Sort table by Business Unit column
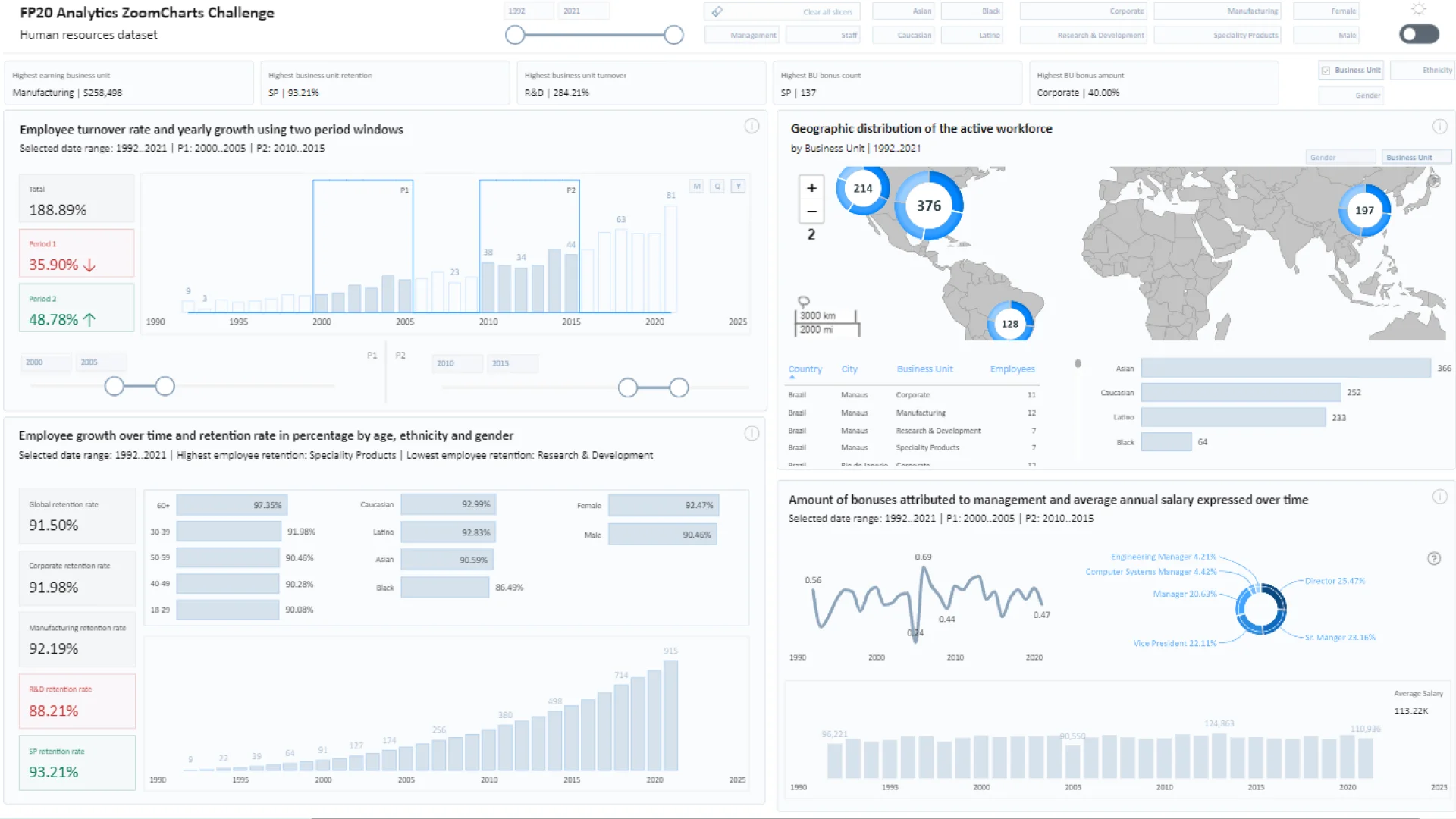 924,369
